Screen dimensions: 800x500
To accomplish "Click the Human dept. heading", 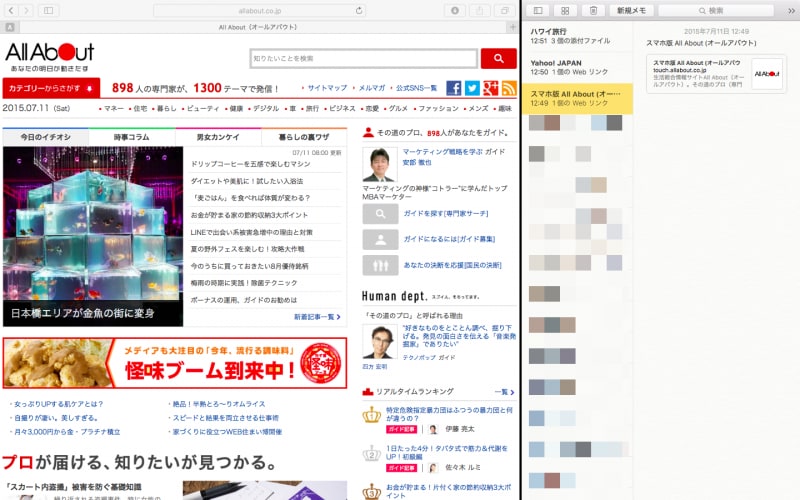I will [394, 296].
